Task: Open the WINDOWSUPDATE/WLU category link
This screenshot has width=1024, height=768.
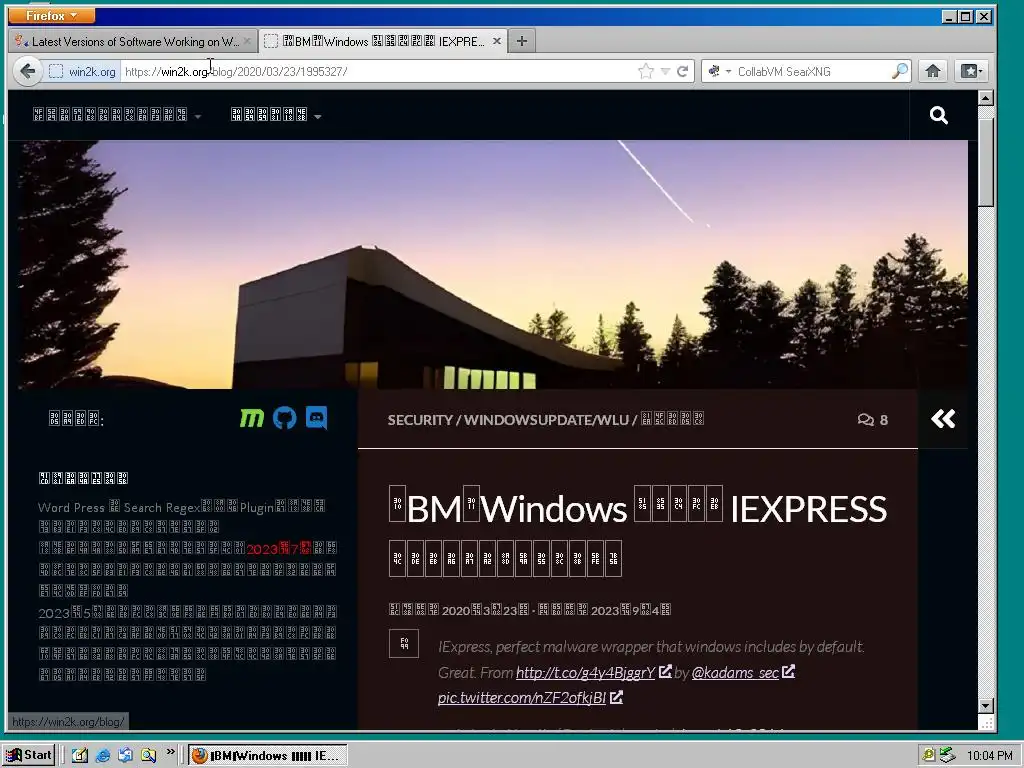Action: tap(546, 420)
